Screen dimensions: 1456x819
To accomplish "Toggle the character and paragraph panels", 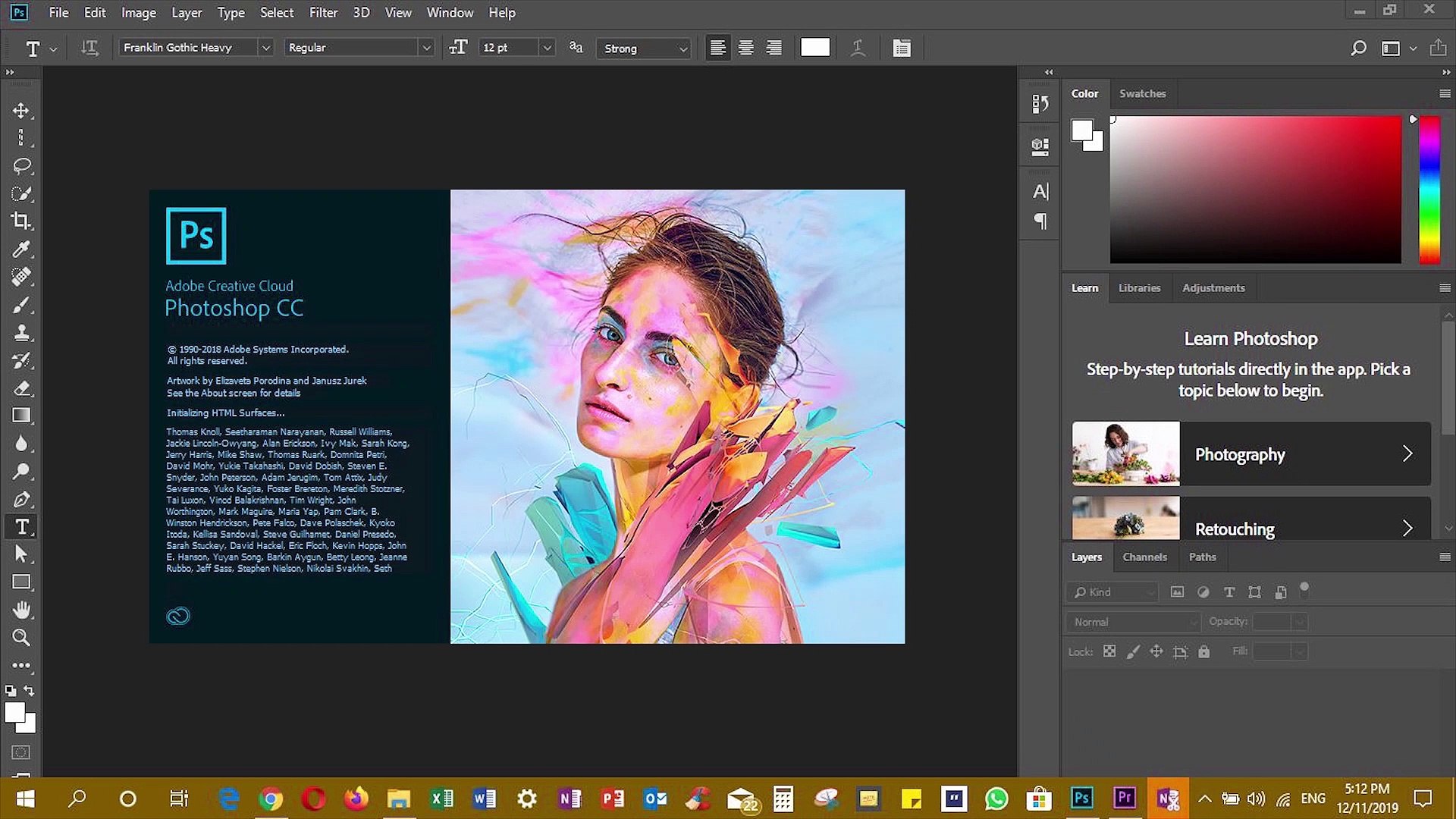I will (x=902, y=48).
